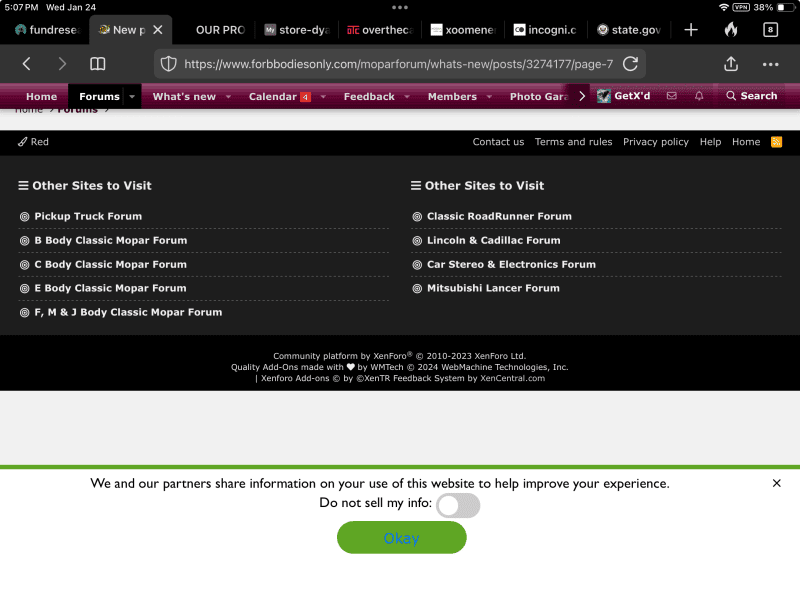This screenshot has width=800, height=600.
Task: Open the XenCentral.com feedback system link
Action: [512, 379]
